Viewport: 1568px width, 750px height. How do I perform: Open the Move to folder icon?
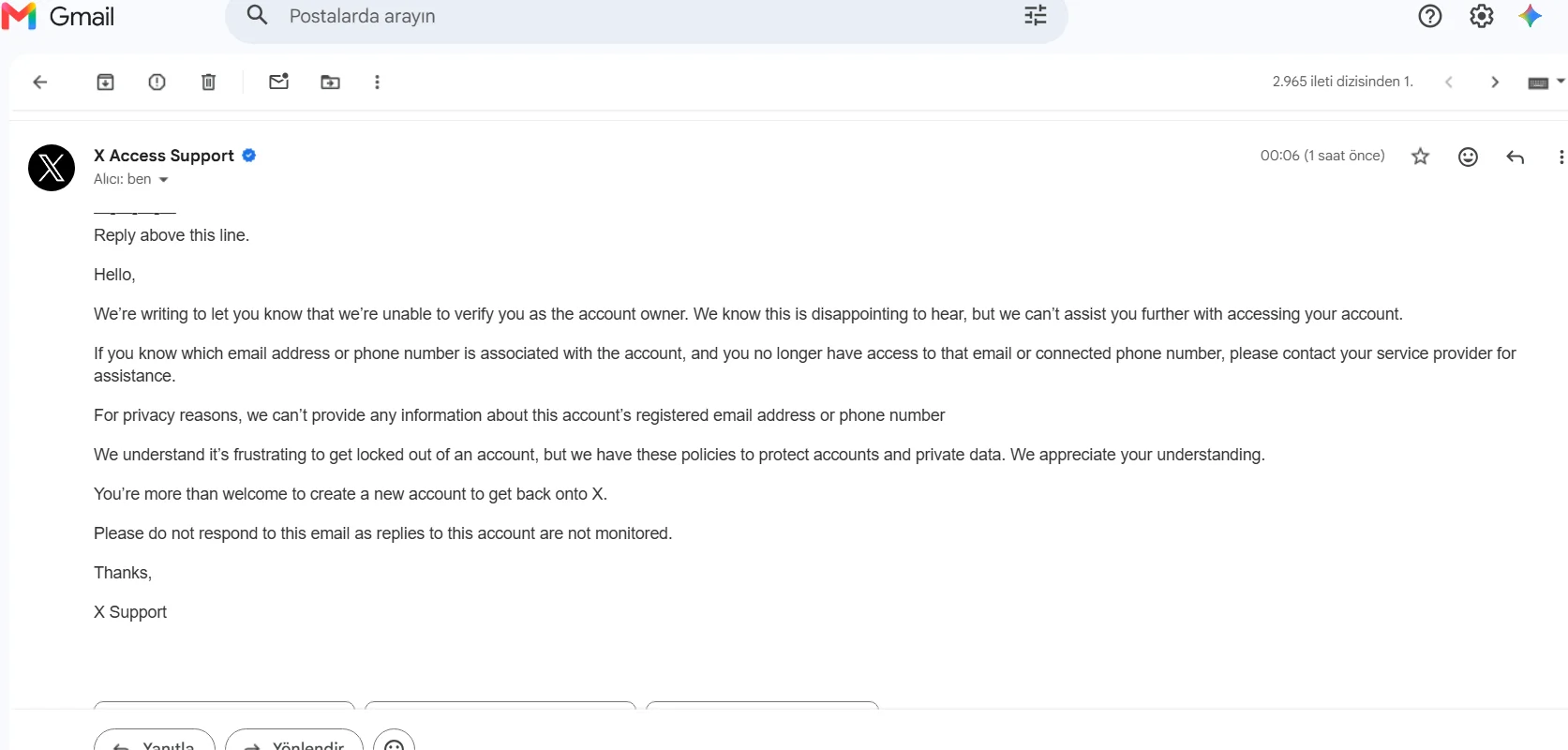[x=331, y=82]
